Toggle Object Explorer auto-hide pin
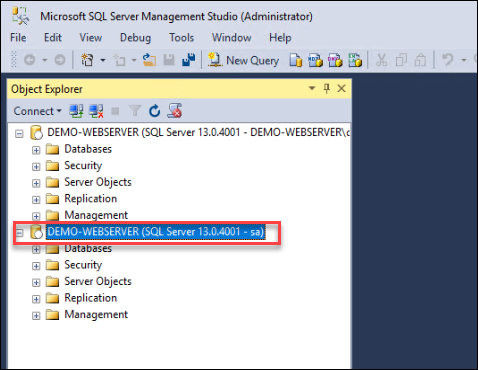The height and width of the screenshot is (370, 478). coord(327,88)
